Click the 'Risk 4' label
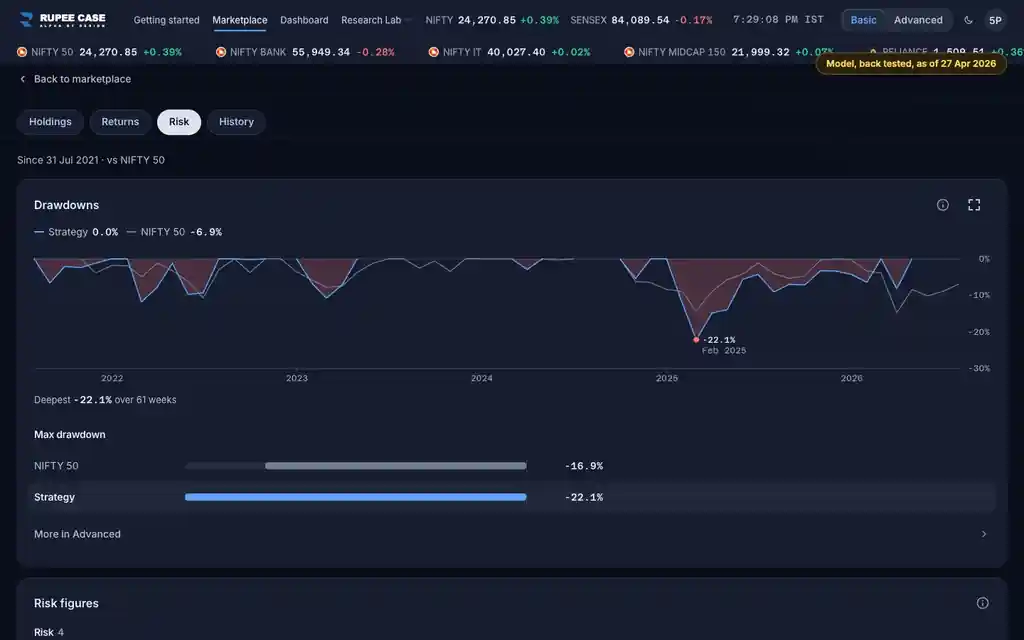 (49, 632)
